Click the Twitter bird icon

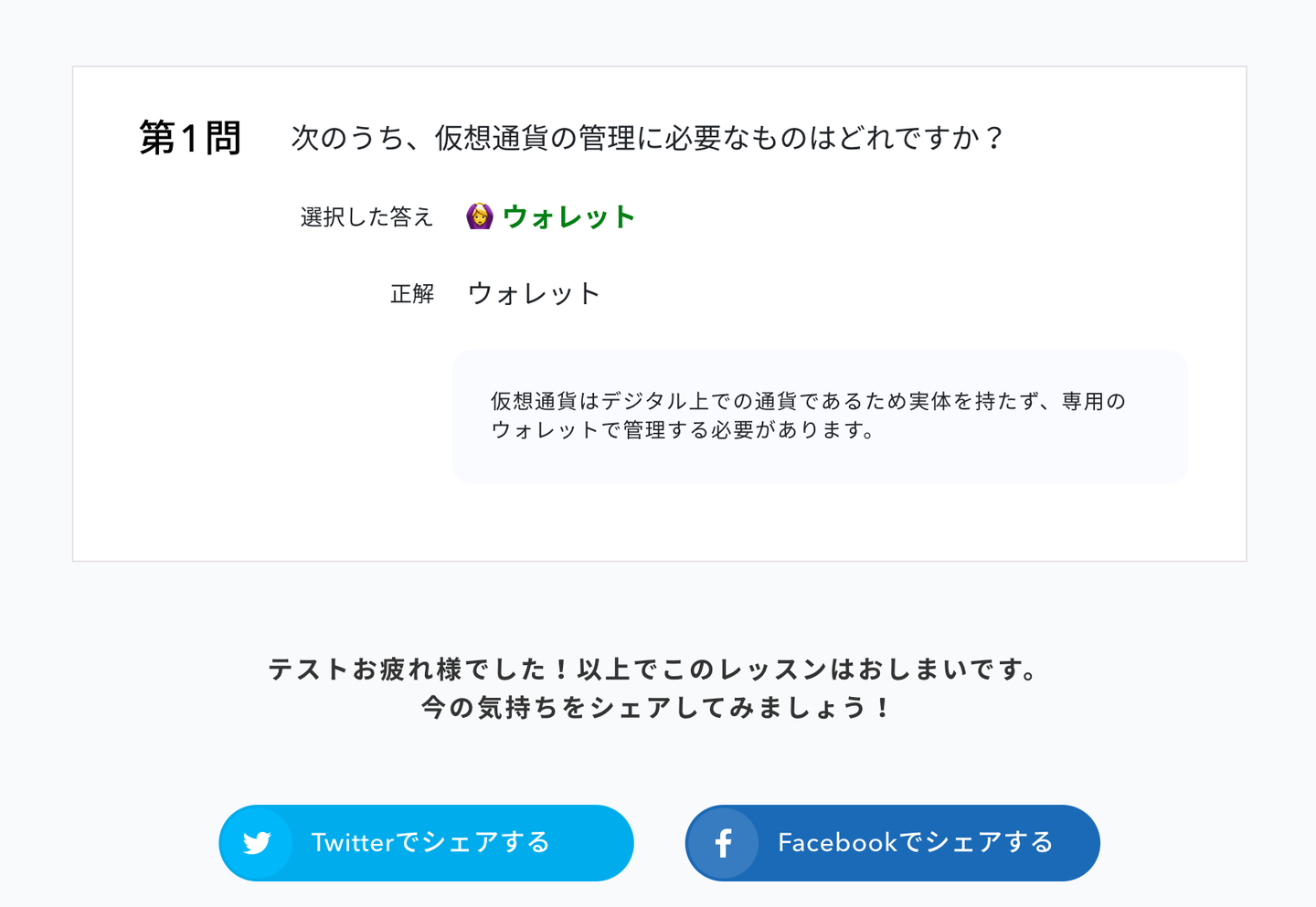pos(257,842)
